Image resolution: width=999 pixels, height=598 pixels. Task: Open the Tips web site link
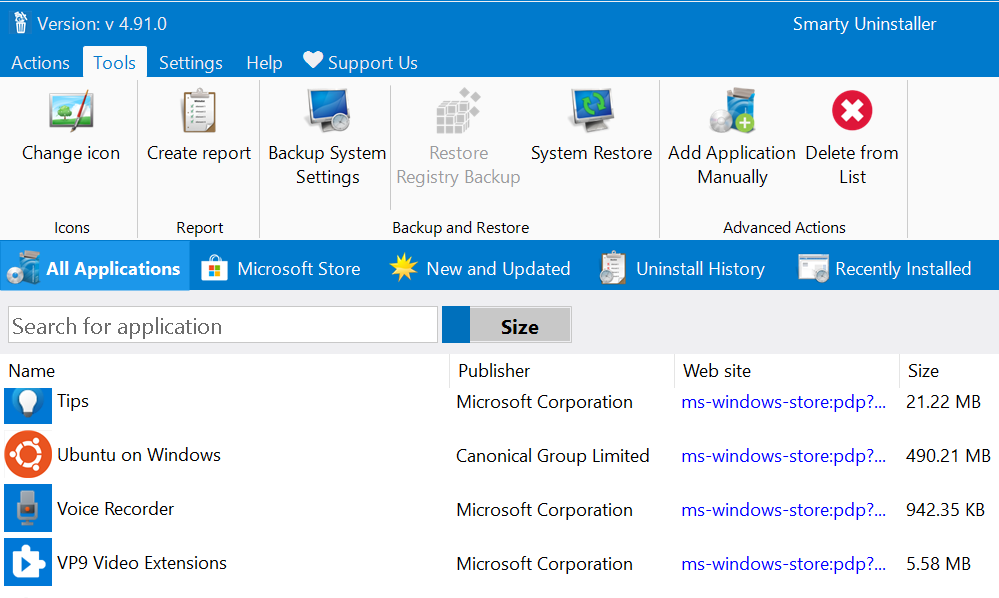click(783, 402)
